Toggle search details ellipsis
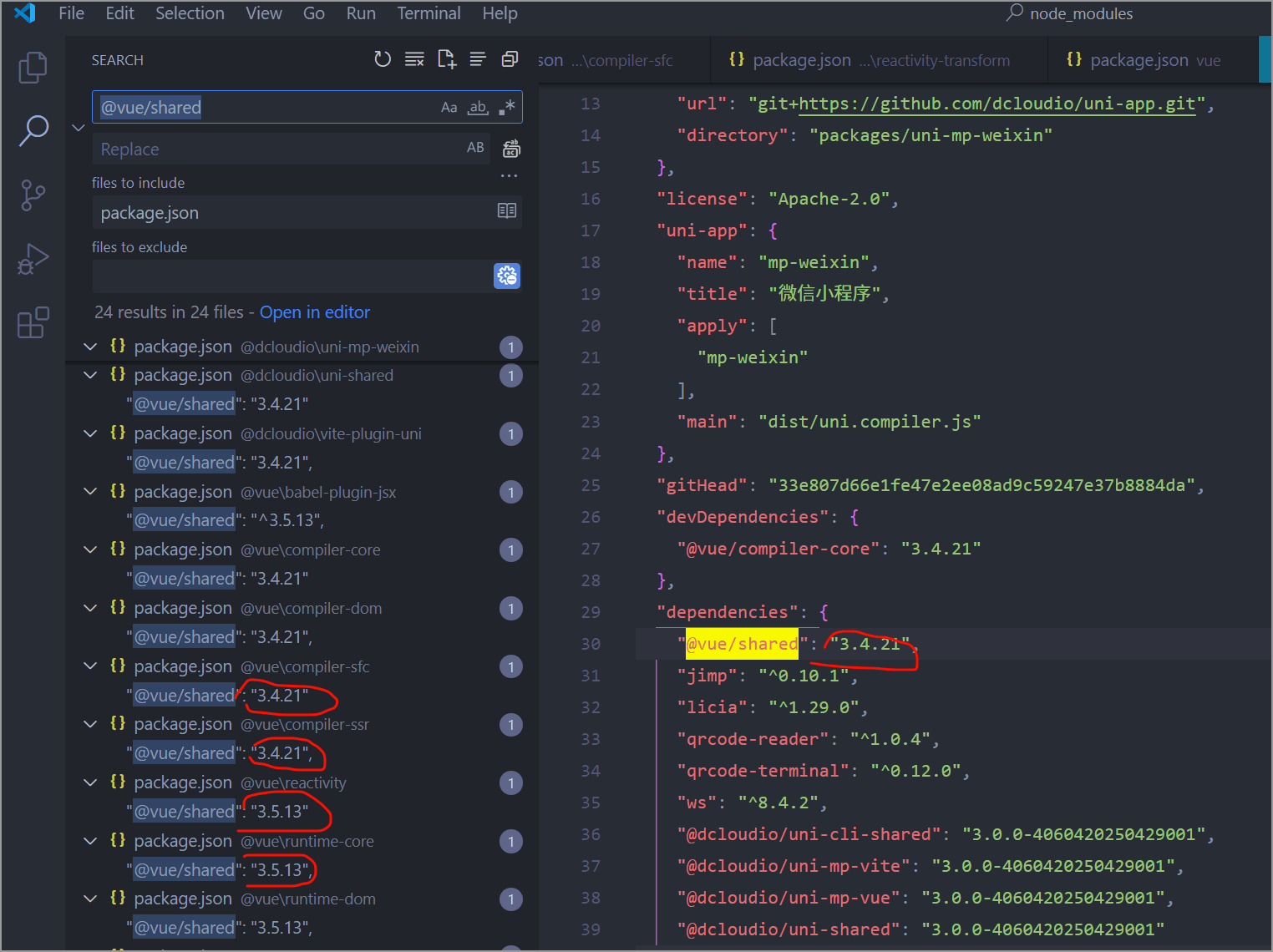1273x952 pixels. pyautogui.click(x=509, y=176)
